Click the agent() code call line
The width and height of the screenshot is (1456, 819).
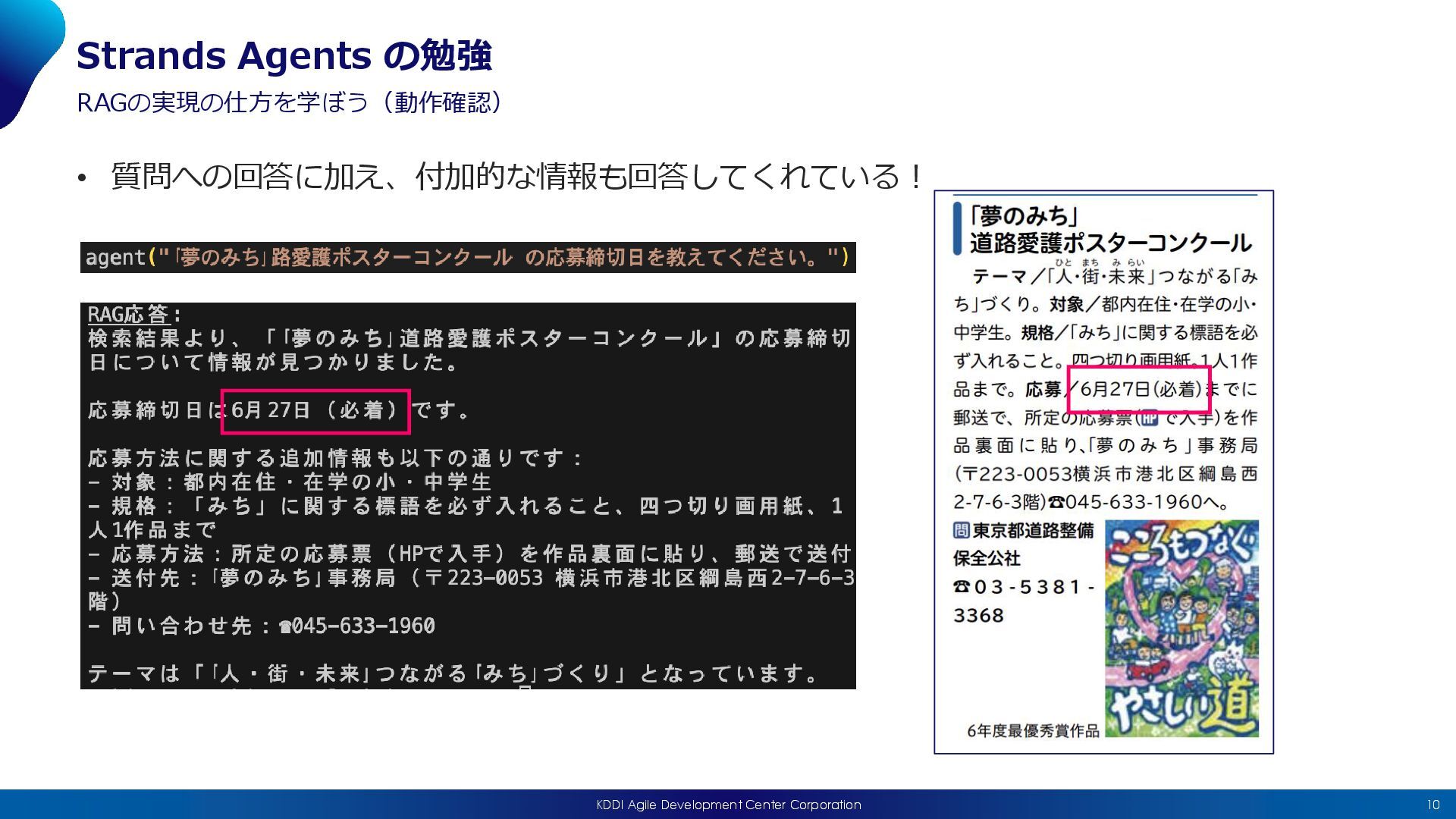click(x=468, y=258)
